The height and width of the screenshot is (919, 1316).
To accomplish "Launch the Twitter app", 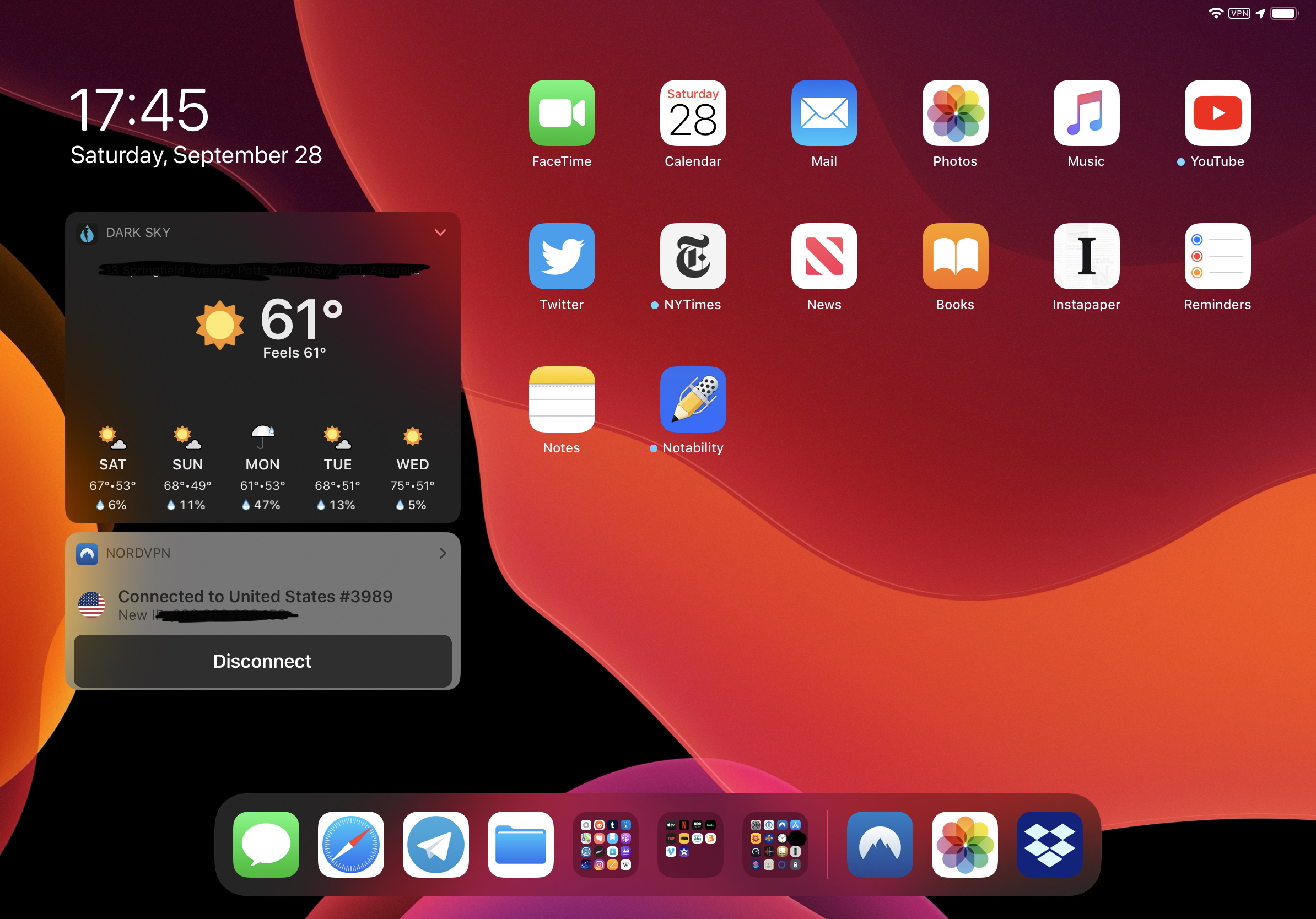I will [x=562, y=256].
